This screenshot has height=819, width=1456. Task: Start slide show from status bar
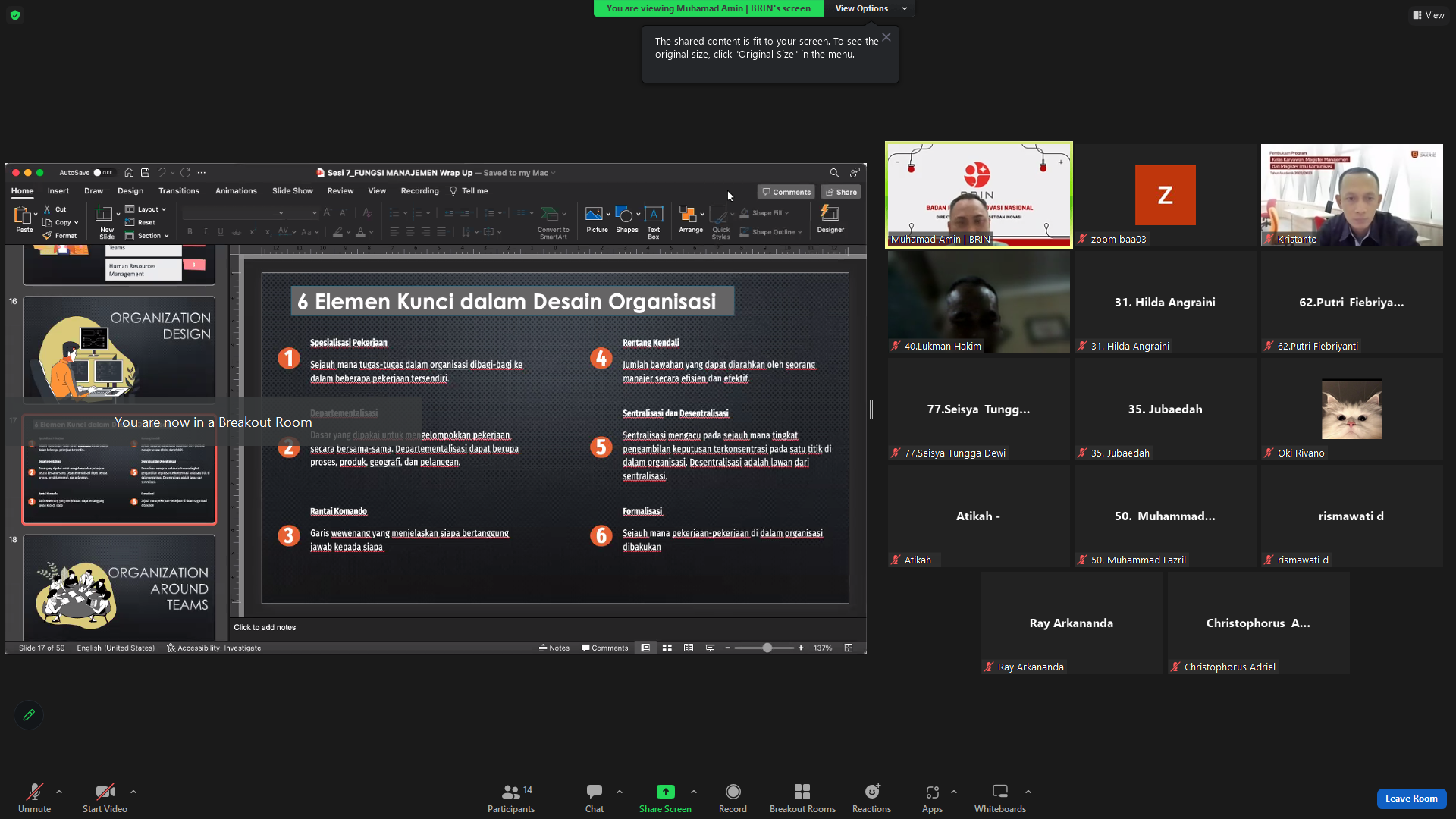(x=710, y=648)
